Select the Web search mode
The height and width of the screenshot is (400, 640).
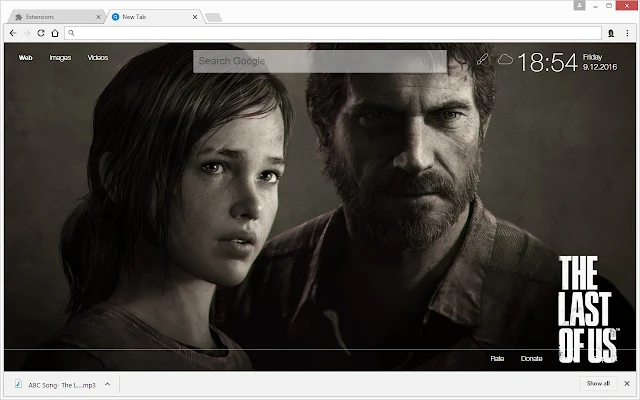tap(25, 58)
